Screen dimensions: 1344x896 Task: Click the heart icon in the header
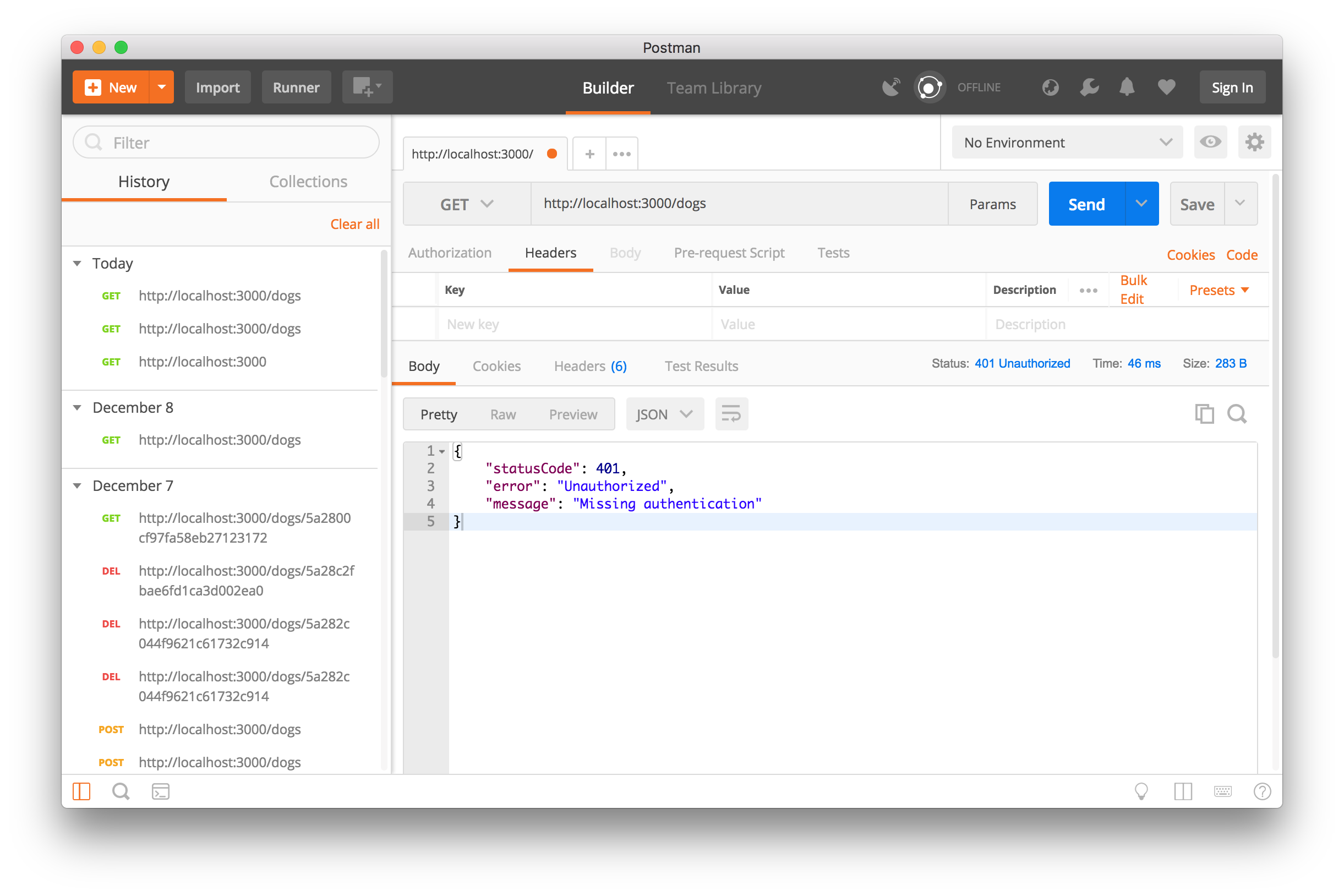tap(1166, 88)
